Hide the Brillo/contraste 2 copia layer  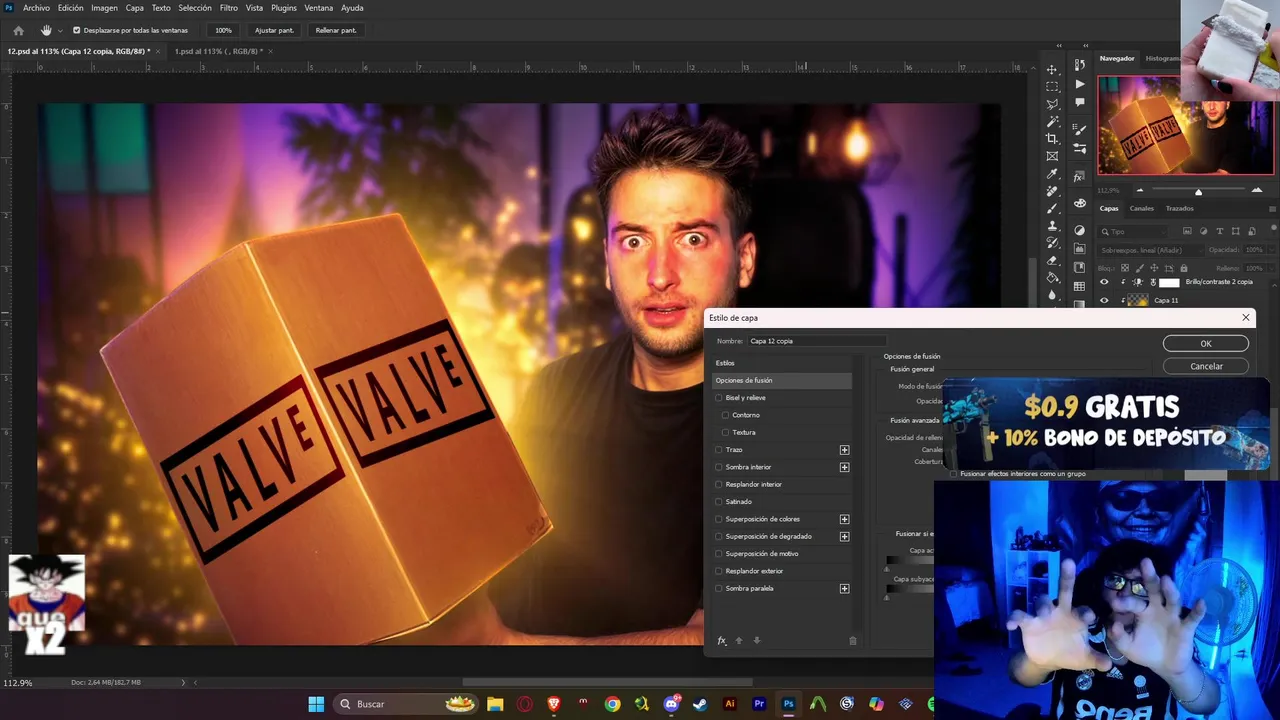point(1104,282)
